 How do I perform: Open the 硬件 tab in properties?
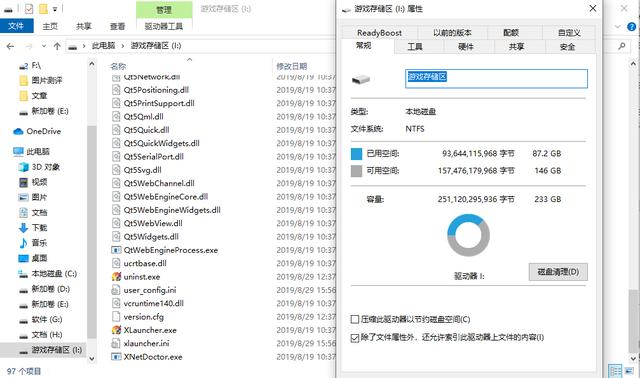click(465, 47)
